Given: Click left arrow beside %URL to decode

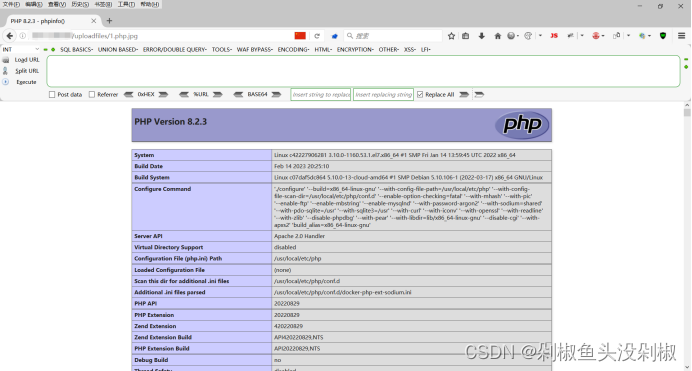Looking at the screenshot, I should [x=184, y=94].
